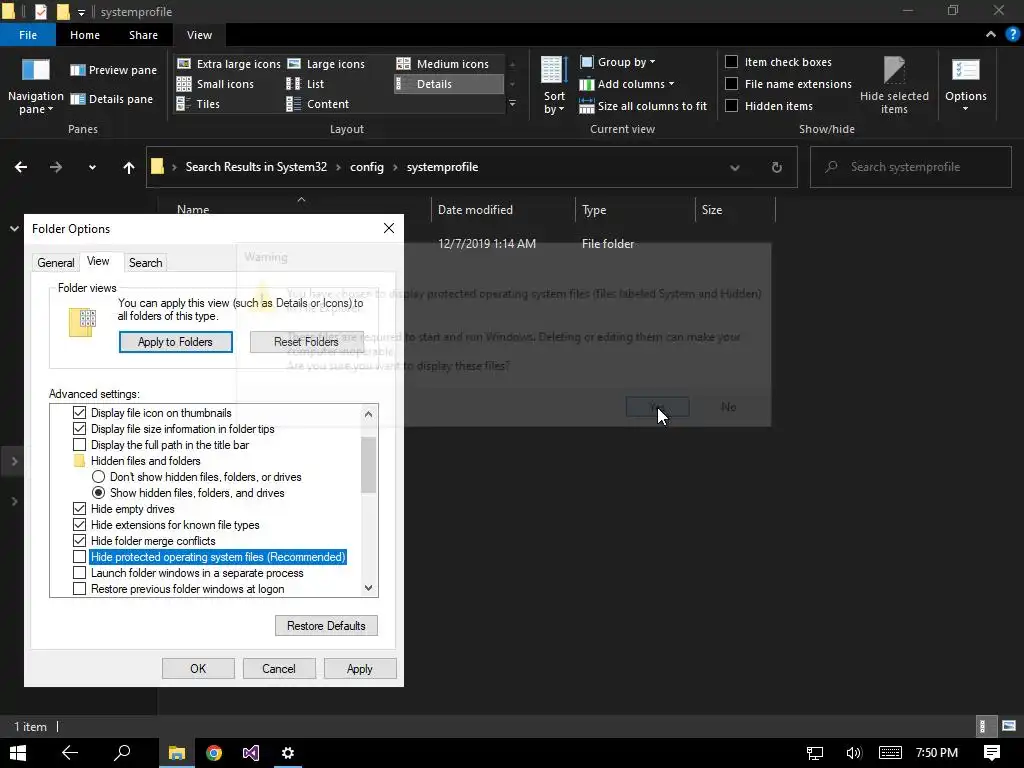Collapse the ribbon with the chevron

click(x=991, y=35)
